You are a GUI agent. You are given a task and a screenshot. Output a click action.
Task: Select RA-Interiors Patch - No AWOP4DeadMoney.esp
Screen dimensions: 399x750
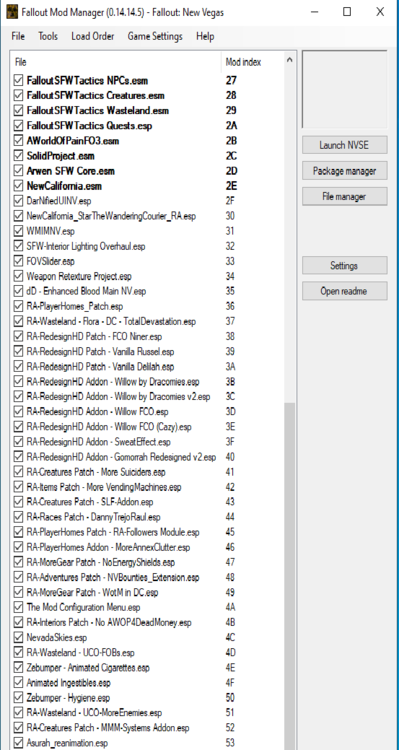point(109,622)
